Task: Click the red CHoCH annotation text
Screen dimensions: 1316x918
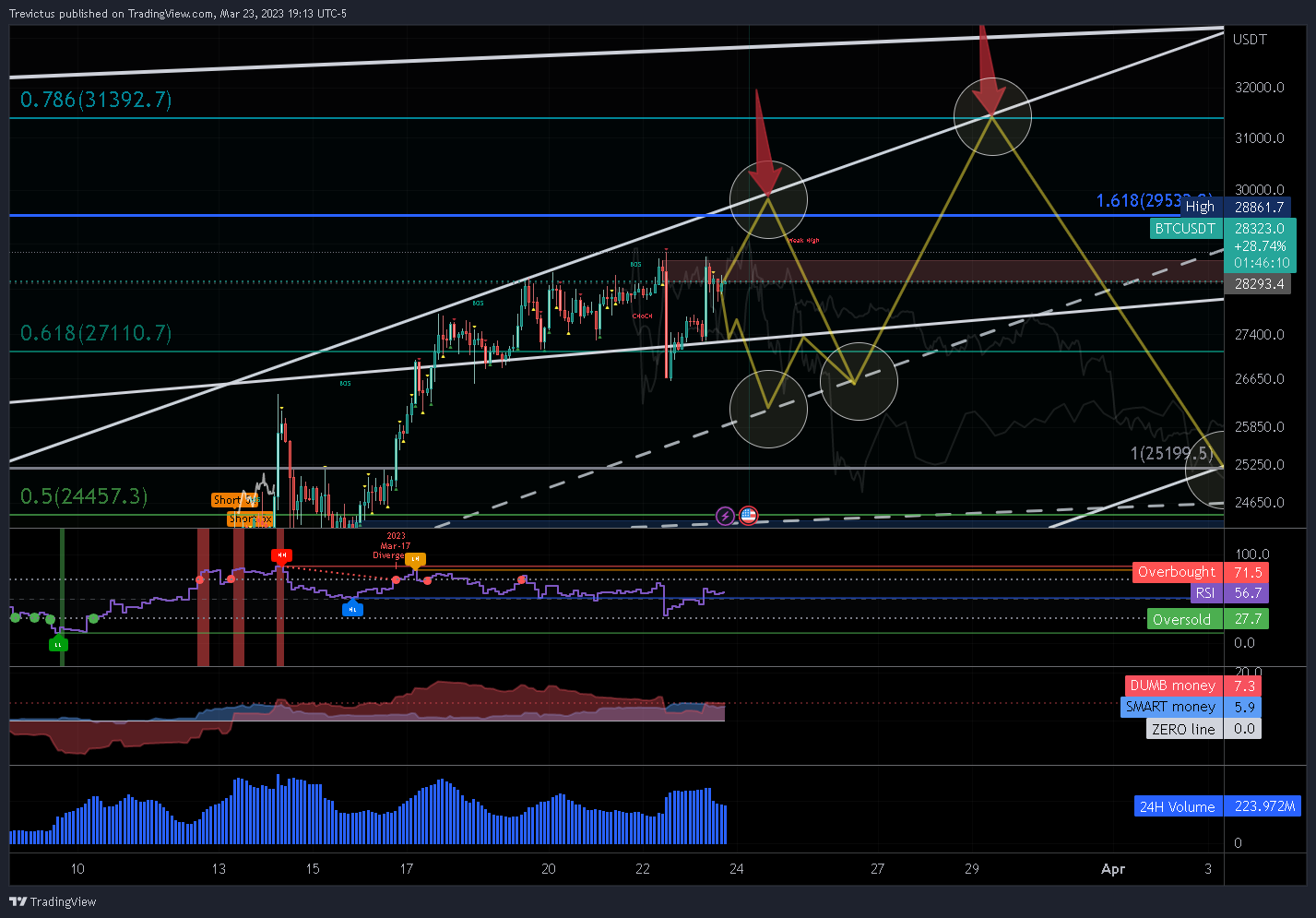Action: 642,316
